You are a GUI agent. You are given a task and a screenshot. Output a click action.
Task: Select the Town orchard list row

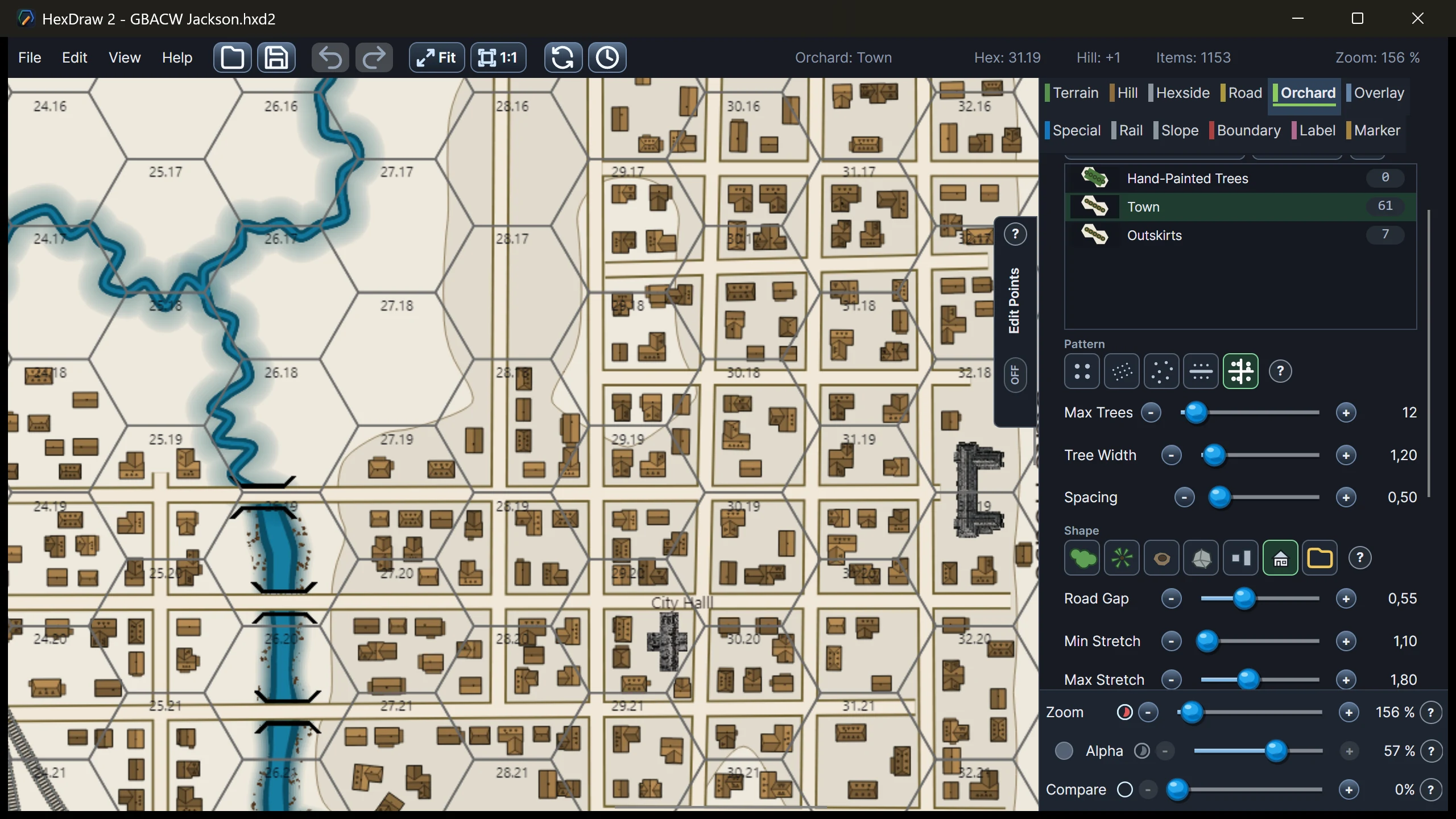1240,206
